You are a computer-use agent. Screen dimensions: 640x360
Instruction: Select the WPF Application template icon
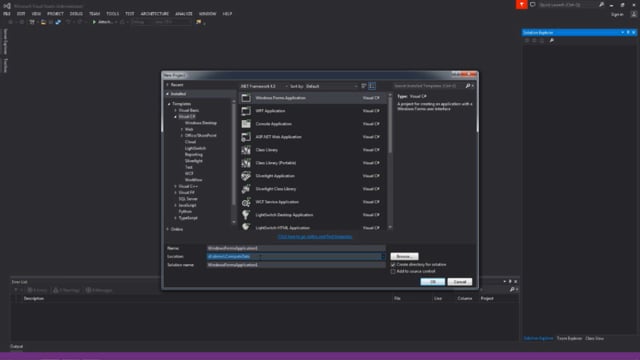tap(246, 111)
